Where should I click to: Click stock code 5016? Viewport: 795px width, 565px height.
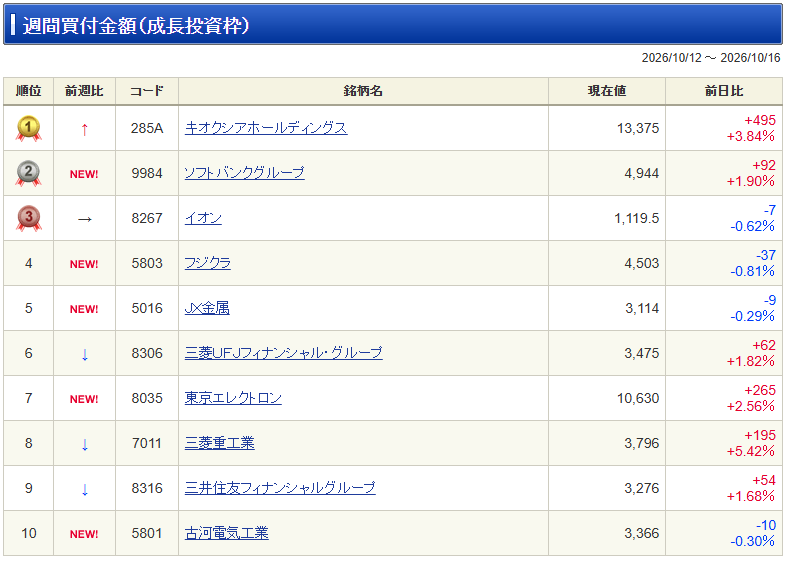point(147,308)
